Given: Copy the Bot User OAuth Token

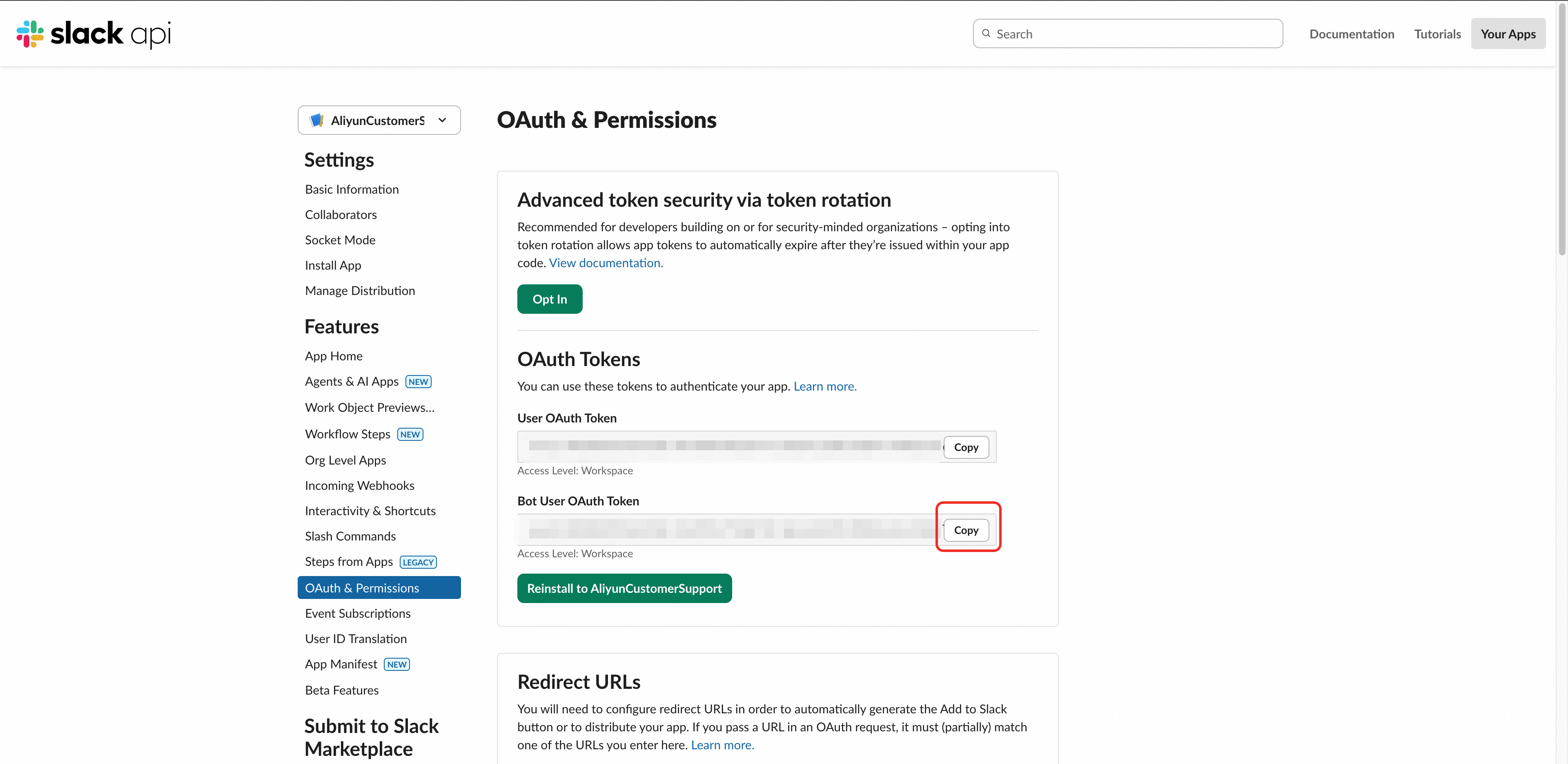Looking at the screenshot, I should tap(965, 529).
